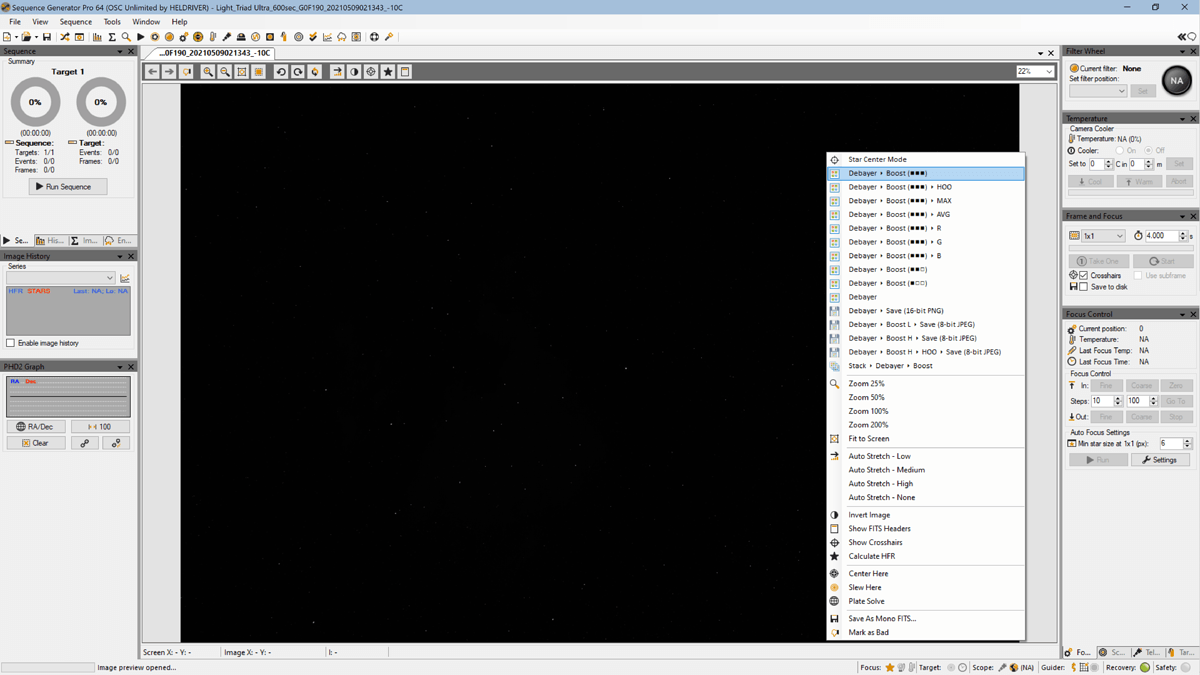Invert the image using the contrast icon

[354, 71]
